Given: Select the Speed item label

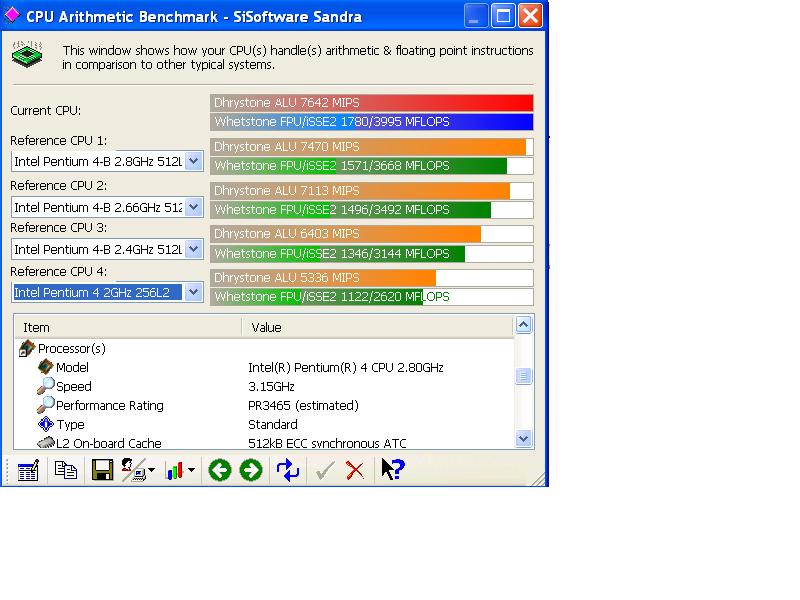Looking at the screenshot, I should pyautogui.click(x=74, y=386).
